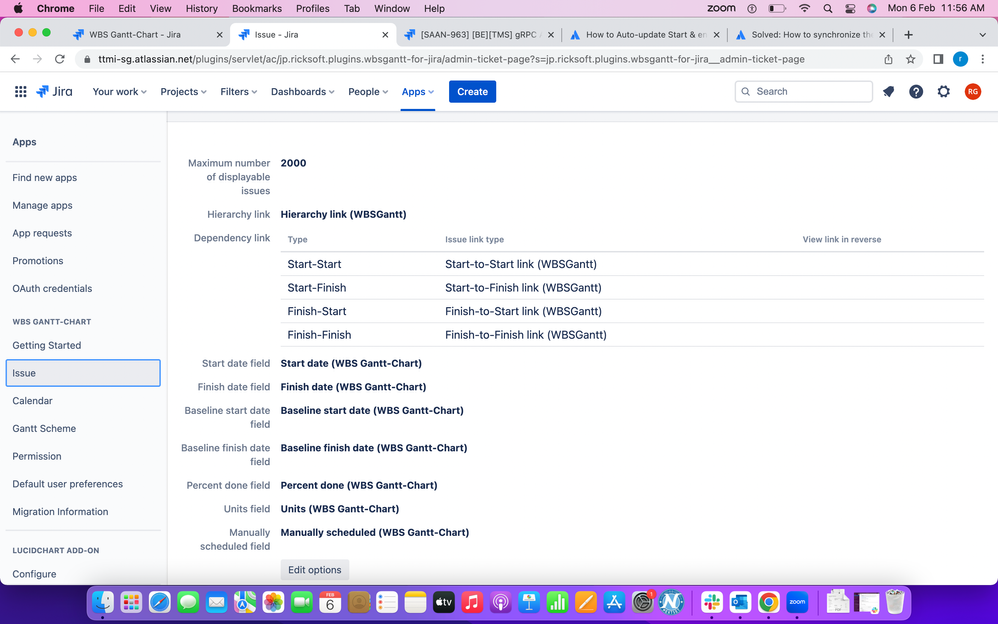Screen dimensions: 998x624
Task: Open Wi-Fi status in menu bar
Action: (x=805, y=8)
